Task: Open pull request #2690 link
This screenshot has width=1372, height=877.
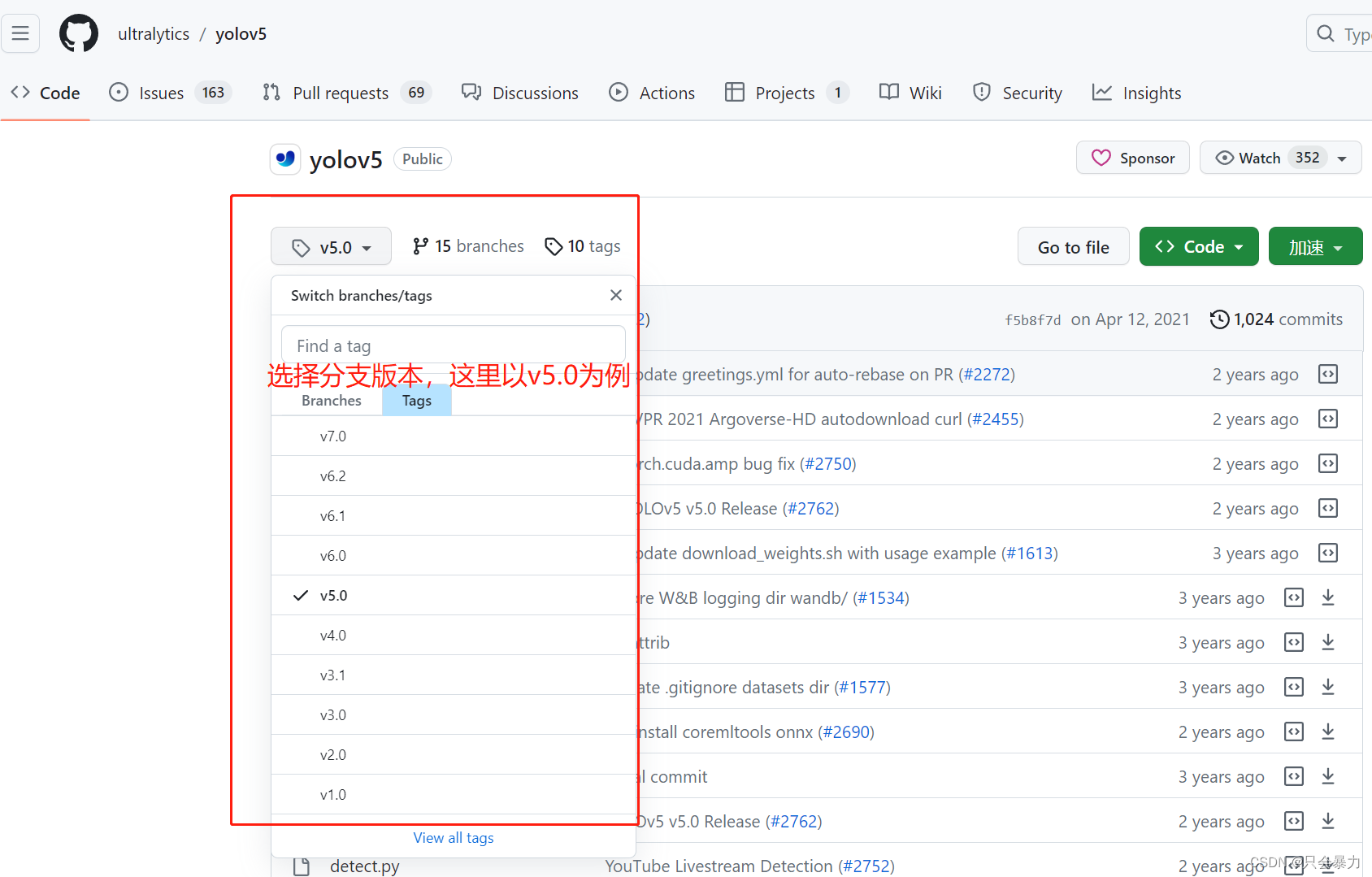Action: (x=846, y=732)
